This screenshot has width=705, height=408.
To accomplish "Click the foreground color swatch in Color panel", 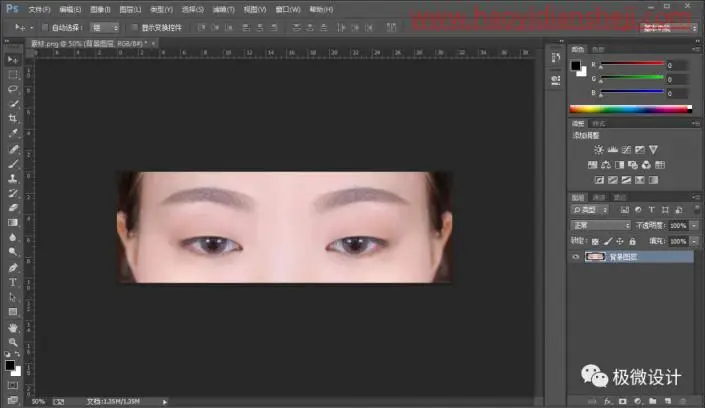I will (576, 66).
